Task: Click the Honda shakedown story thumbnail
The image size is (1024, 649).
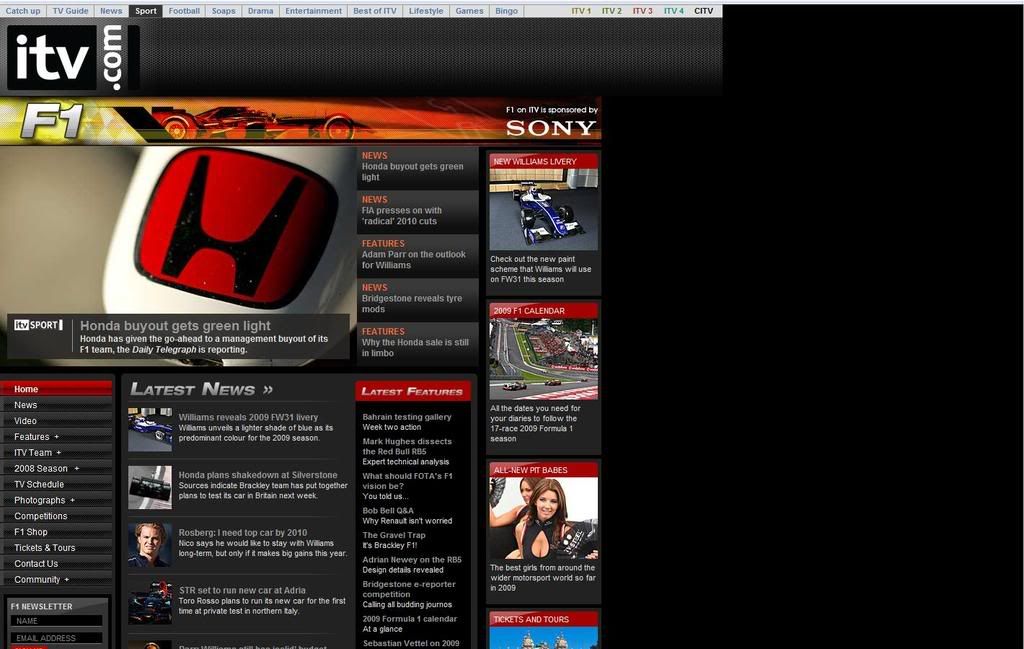Action: click(x=150, y=487)
